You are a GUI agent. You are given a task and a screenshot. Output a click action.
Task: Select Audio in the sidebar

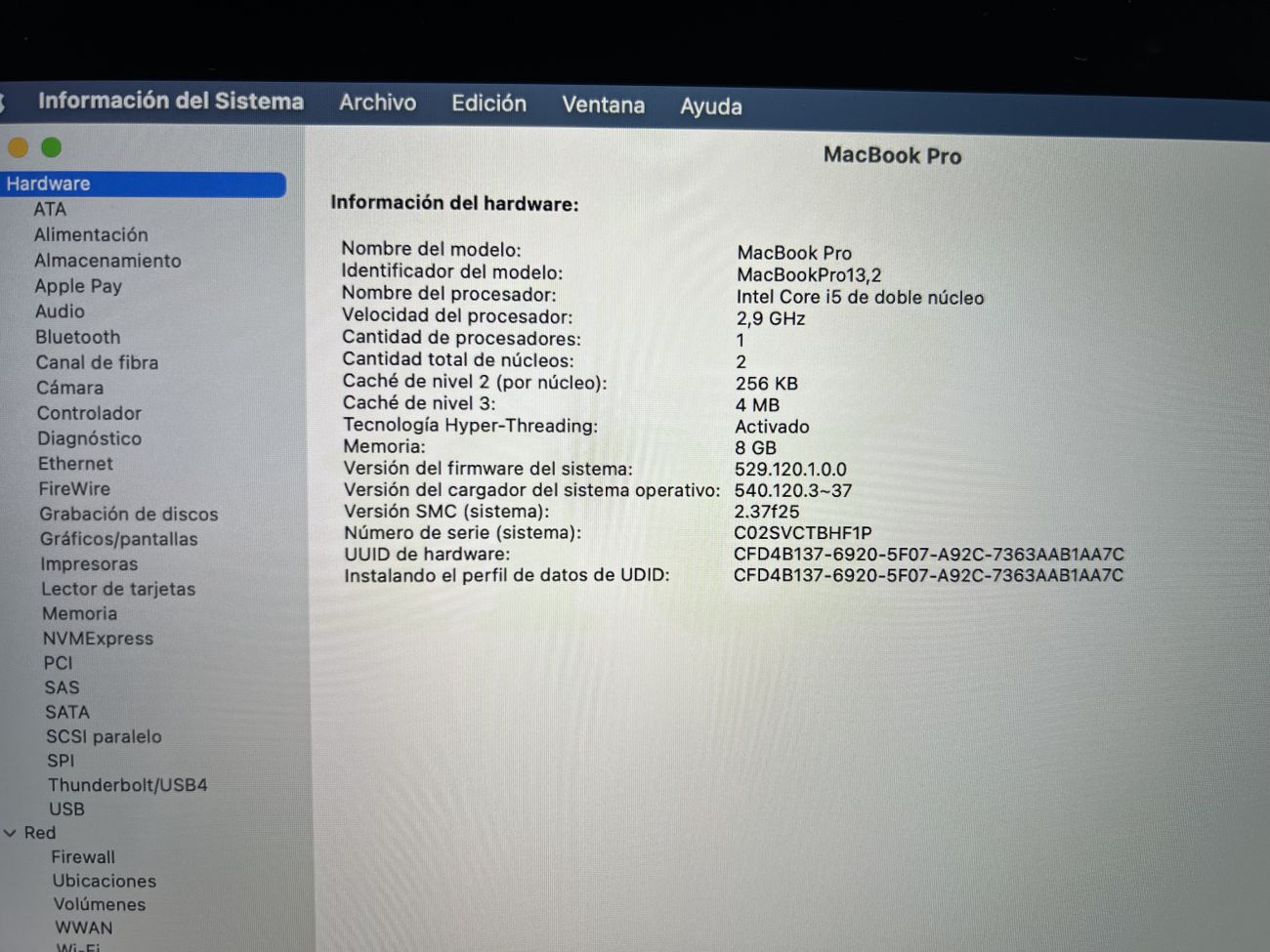[x=60, y=311]
